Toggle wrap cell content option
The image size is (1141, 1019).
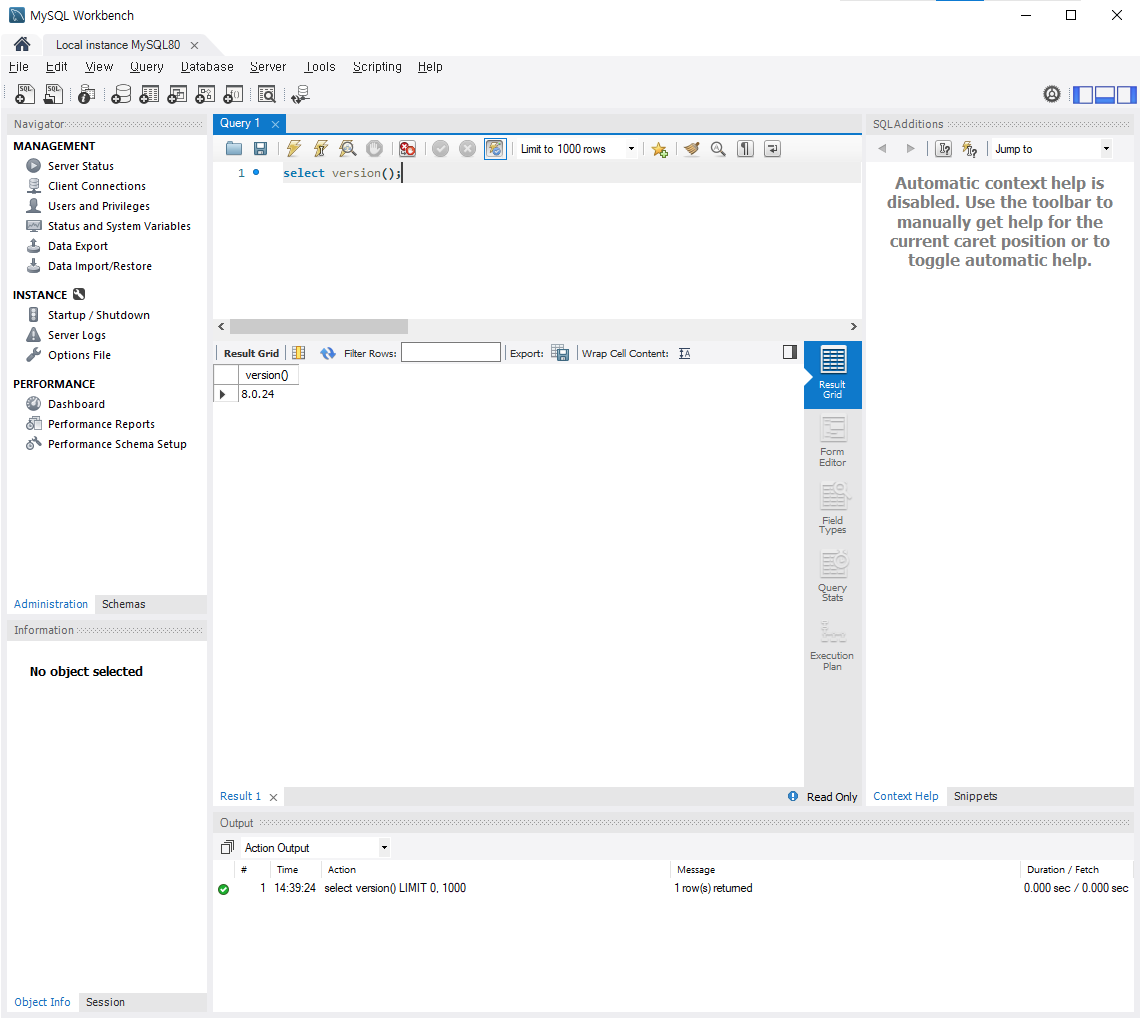(x=685, y=353)
